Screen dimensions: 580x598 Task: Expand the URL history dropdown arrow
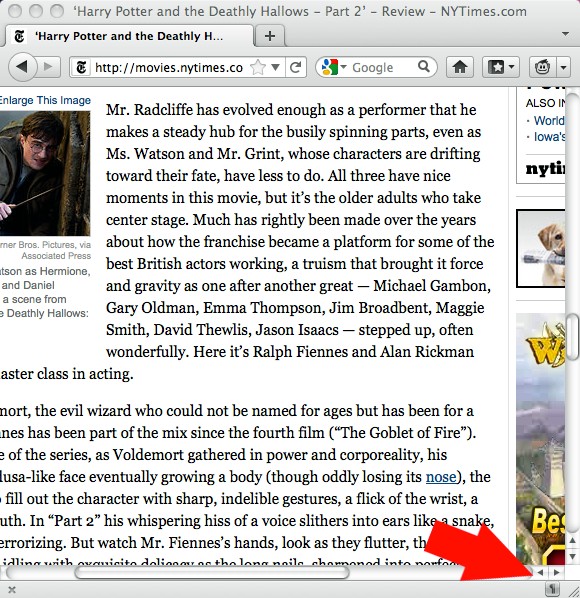(275, 68)
